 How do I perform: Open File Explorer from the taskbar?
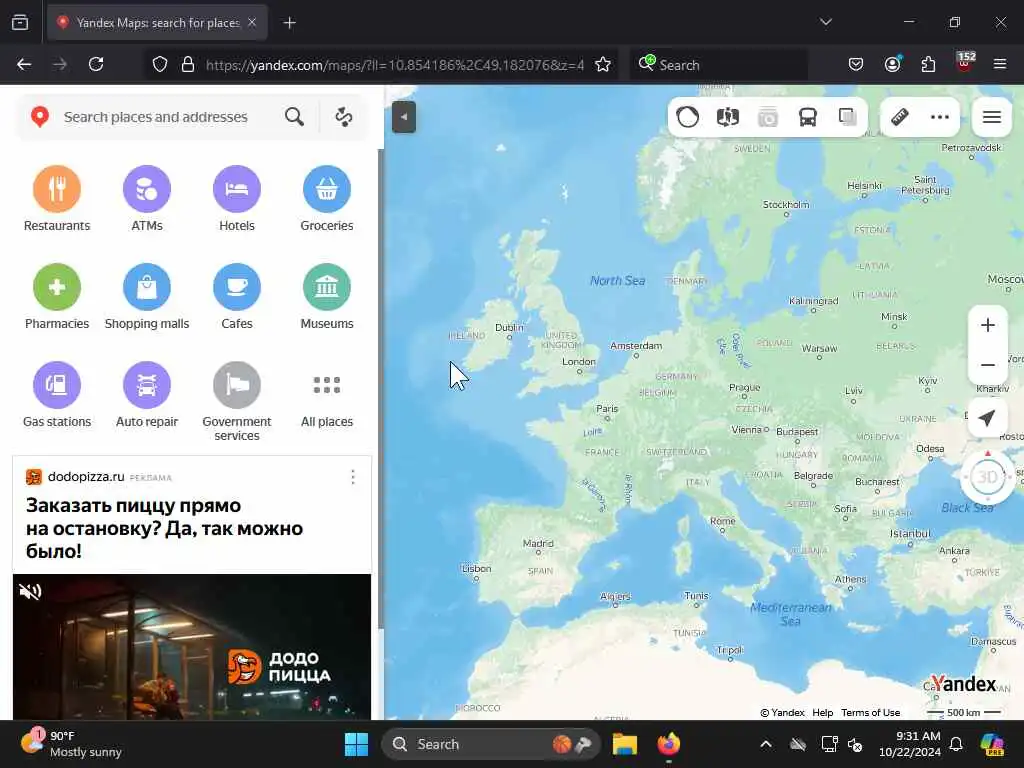[624, 744]
